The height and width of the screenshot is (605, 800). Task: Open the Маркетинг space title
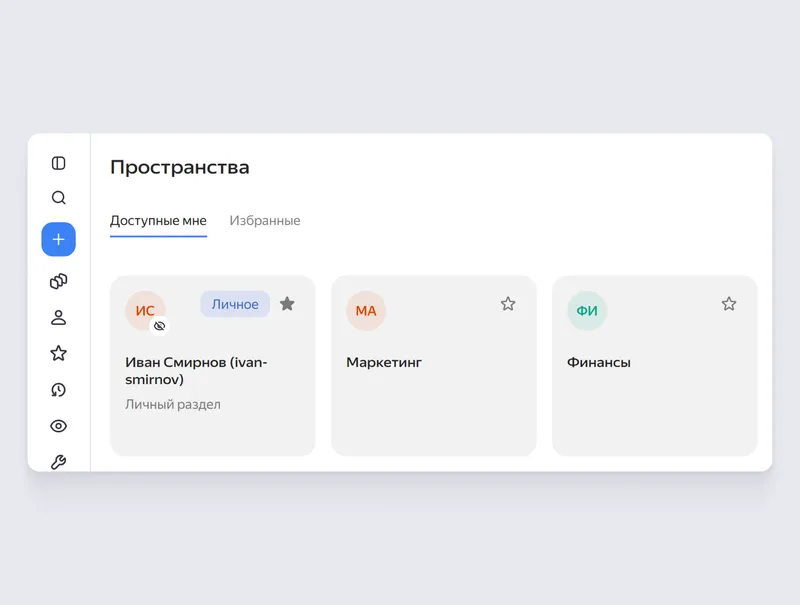[x=384, y=363]
